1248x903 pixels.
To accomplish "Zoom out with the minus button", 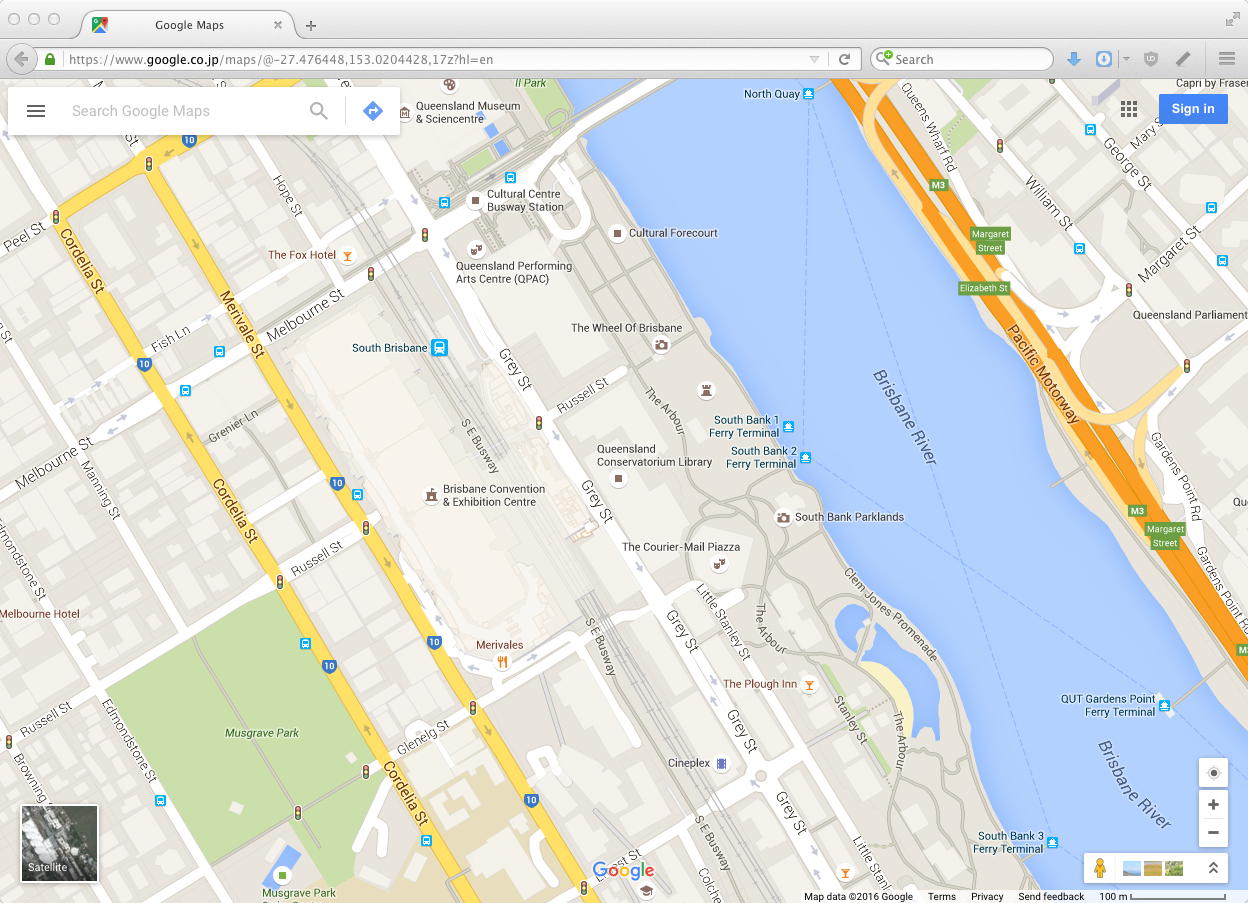I will click(1213, 832).
